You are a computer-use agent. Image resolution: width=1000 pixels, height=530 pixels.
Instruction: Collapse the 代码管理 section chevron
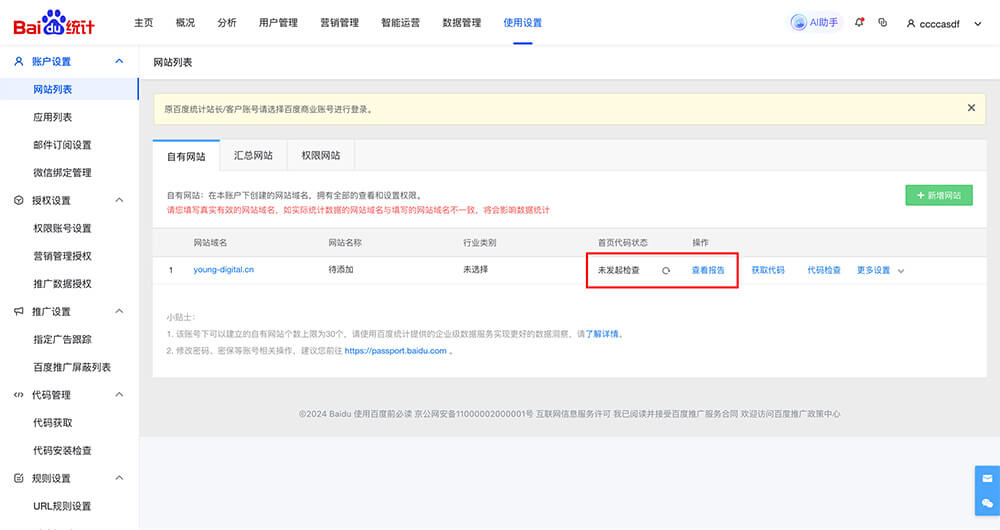point(119,395)
